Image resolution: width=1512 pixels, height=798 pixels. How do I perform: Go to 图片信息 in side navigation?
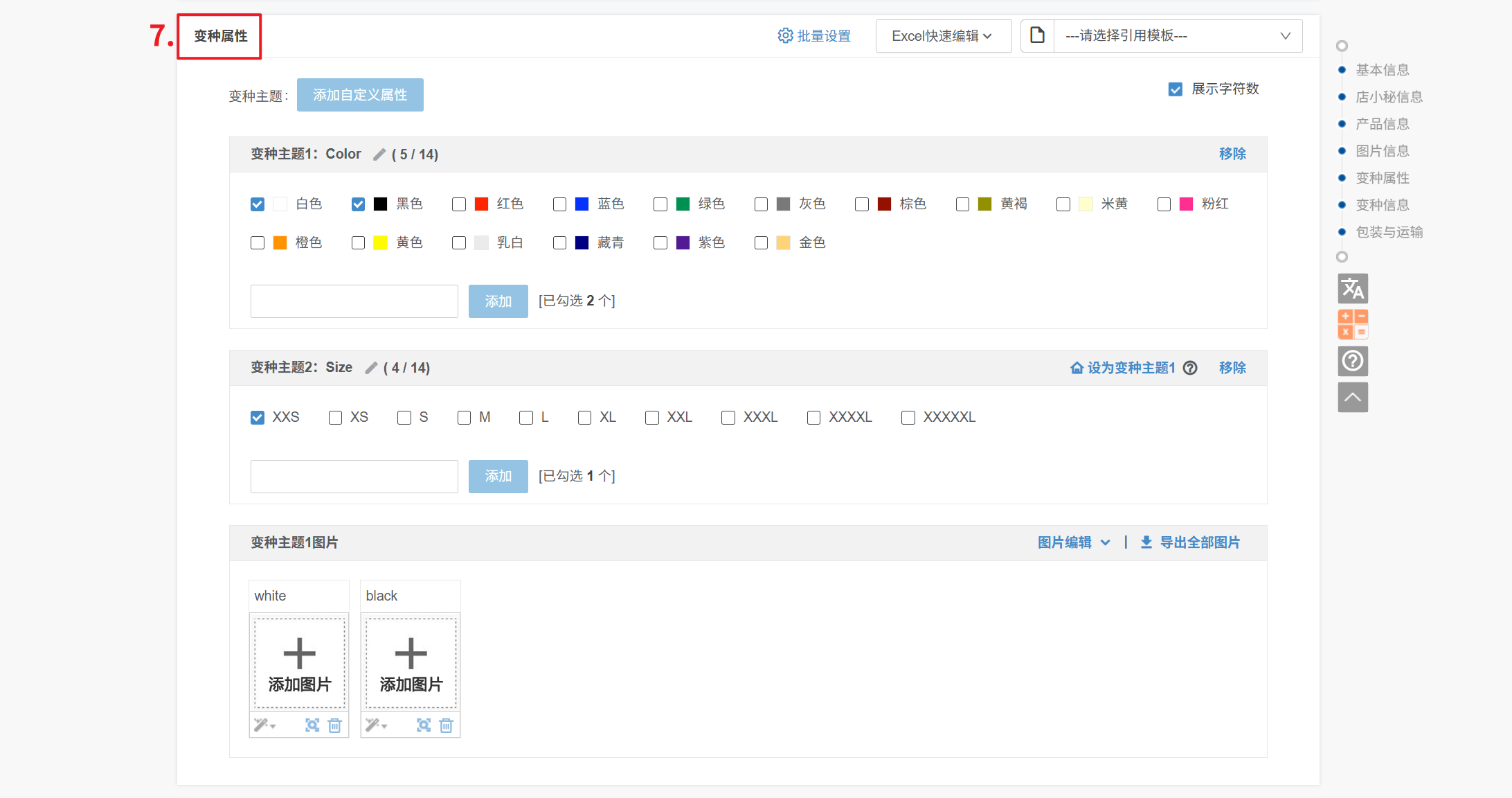[x=1382, y=151]
